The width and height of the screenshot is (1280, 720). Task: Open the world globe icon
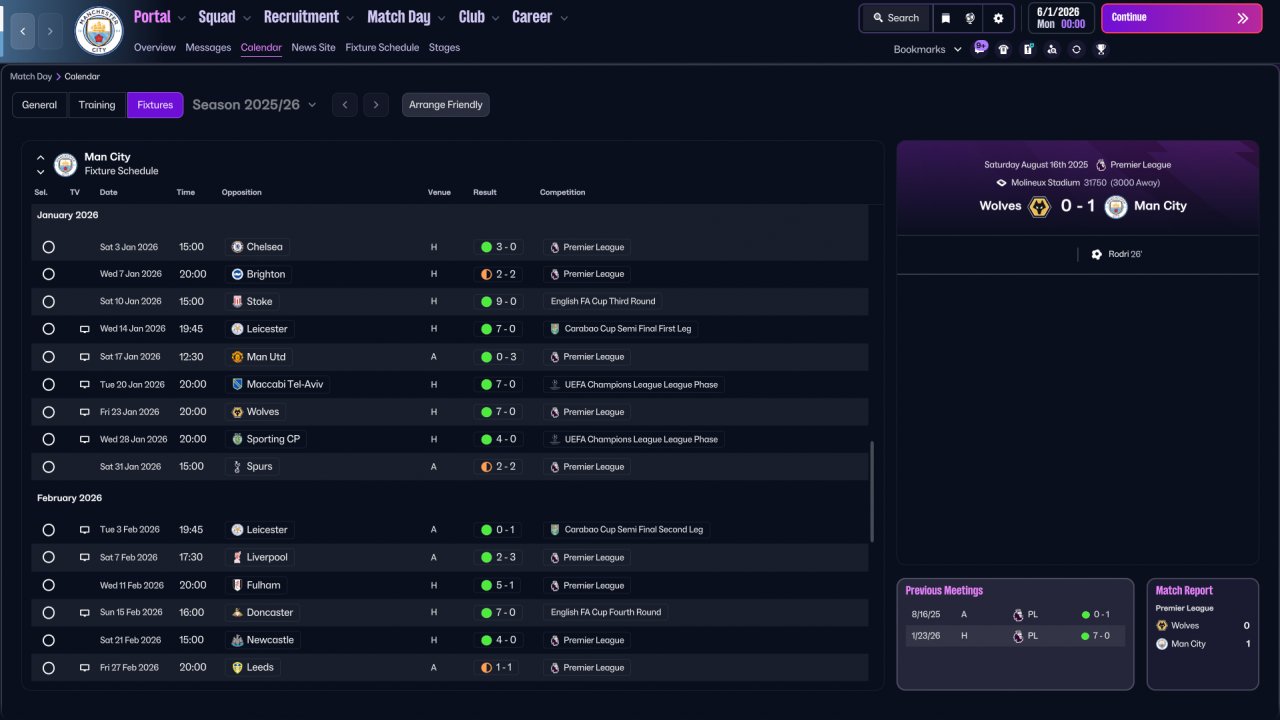pos(970,18)
